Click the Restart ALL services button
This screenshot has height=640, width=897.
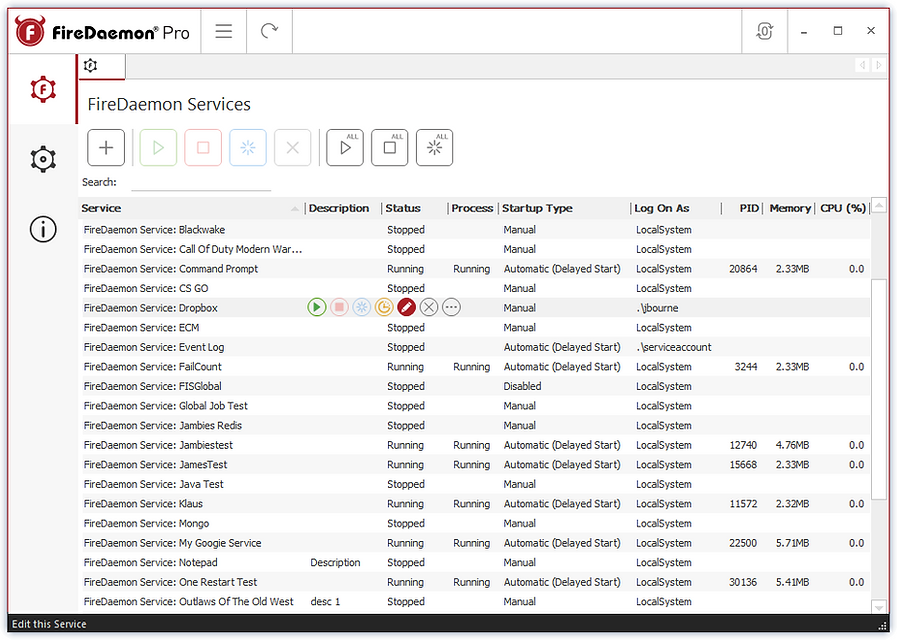(434, 148)
